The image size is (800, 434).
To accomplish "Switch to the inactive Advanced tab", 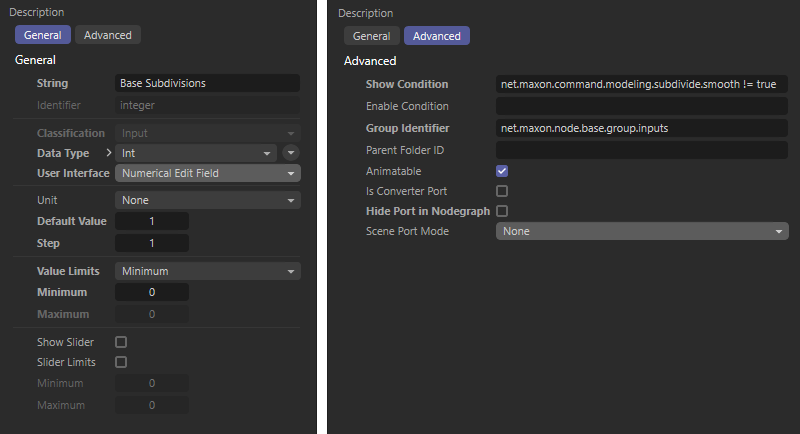I will (x=107, y=35).
